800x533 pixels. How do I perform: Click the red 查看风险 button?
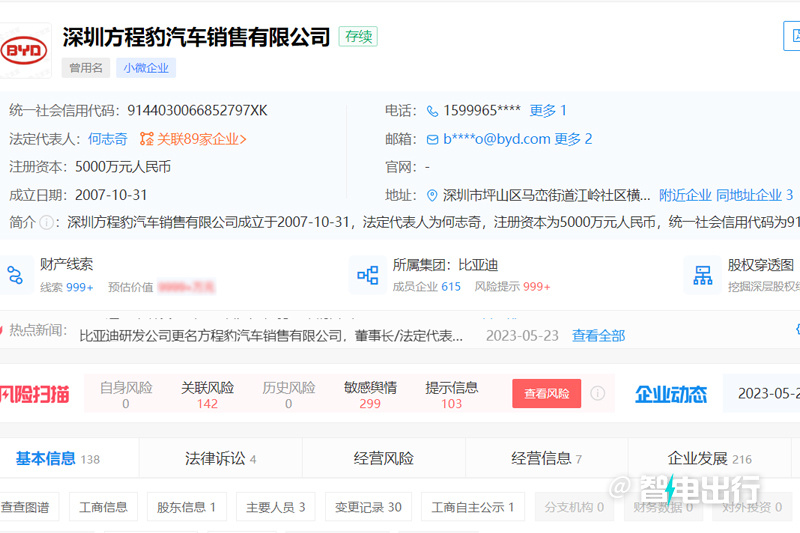pos(546,393)
